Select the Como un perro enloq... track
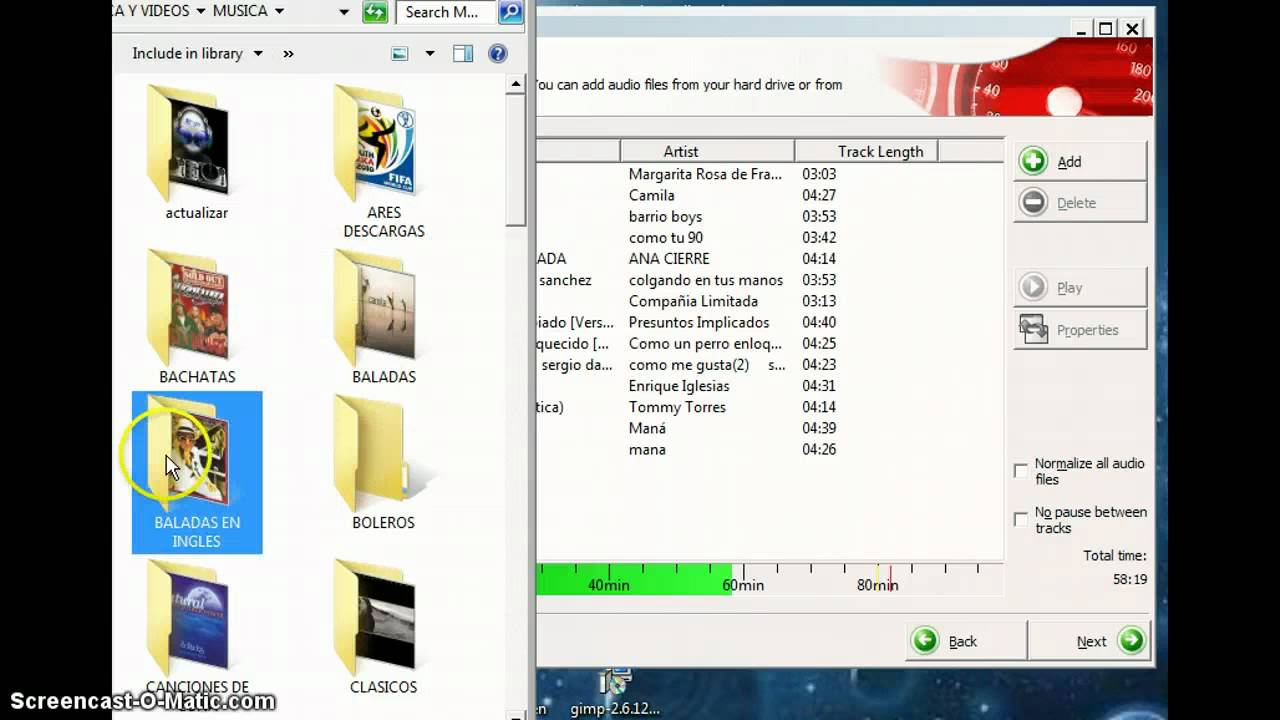This screenshot has width=1280, height=720. tap(769, 343)
